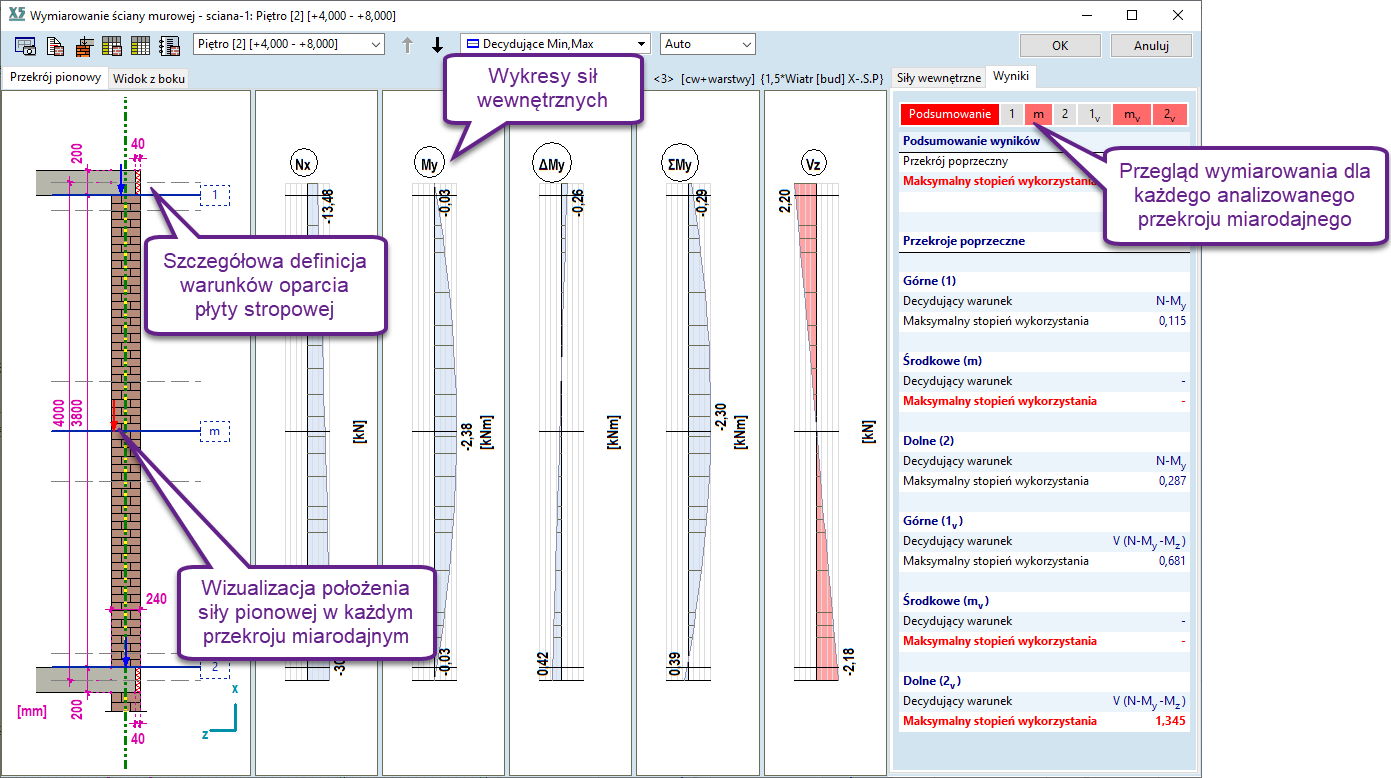The image size is (1391, 778).
Task: Switch to the Siły wewnętrzne tab
Action: [937, 77]
